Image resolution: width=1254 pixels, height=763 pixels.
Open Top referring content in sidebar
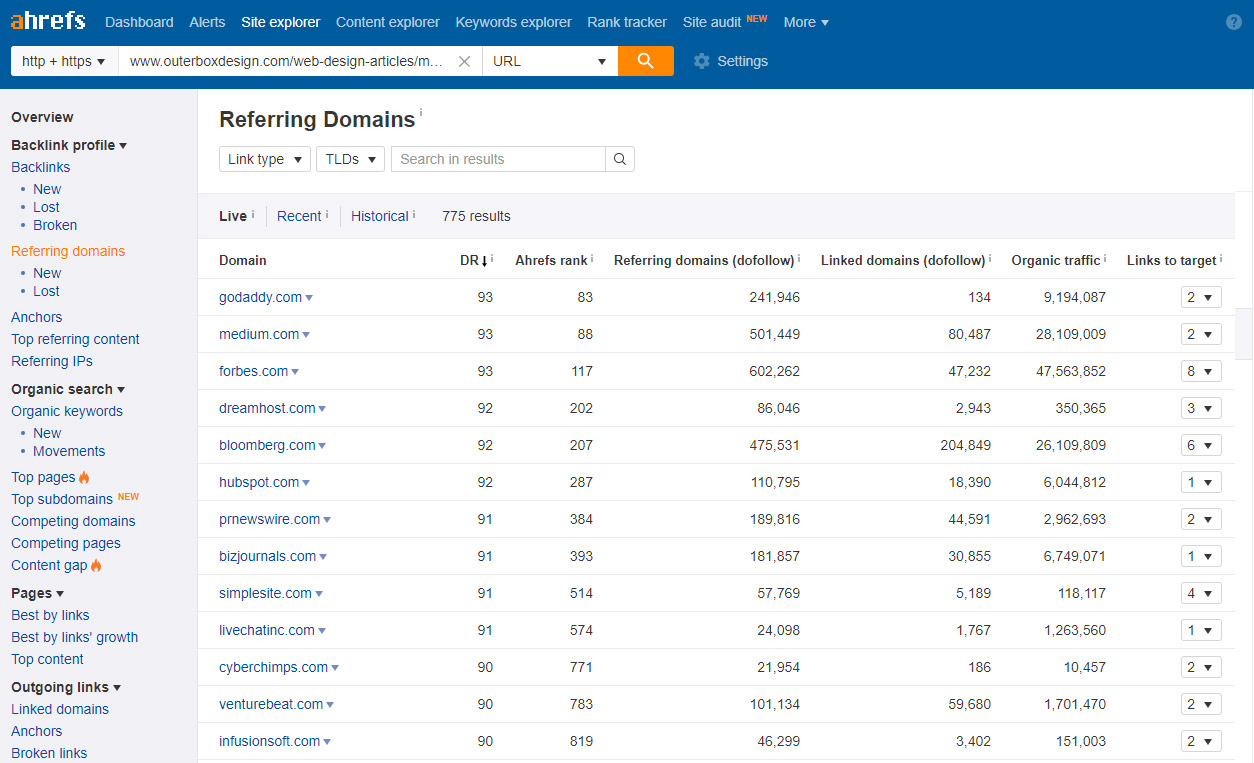75,339
